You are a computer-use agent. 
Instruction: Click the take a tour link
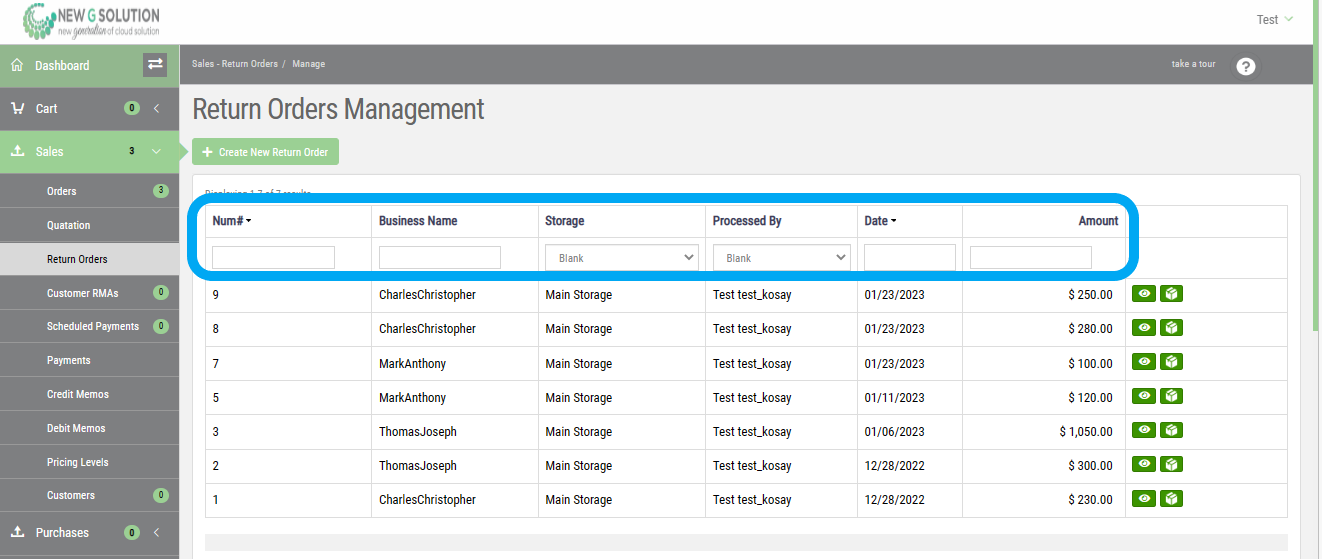(x=1193, y=64)
